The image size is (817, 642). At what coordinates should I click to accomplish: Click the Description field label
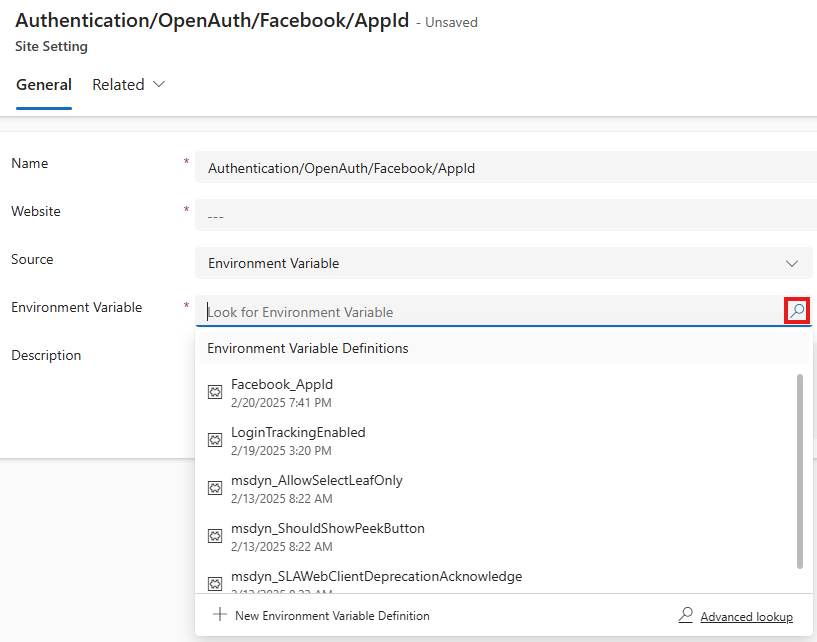pyautogui.click(x=46, y=355)
